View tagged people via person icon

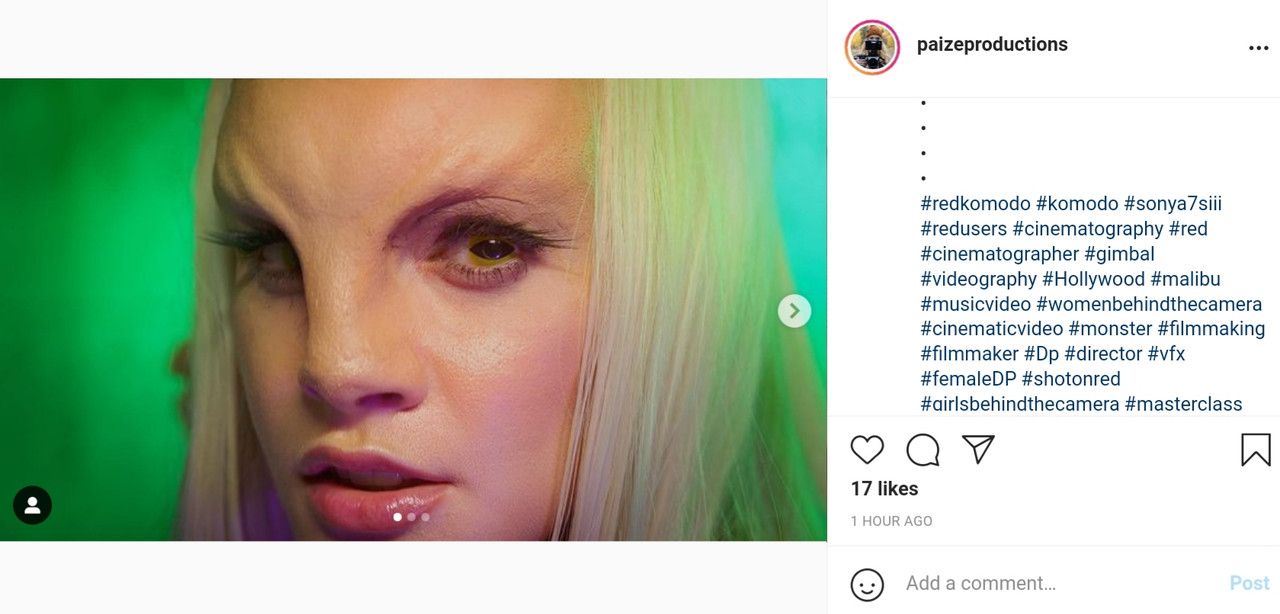32,505
